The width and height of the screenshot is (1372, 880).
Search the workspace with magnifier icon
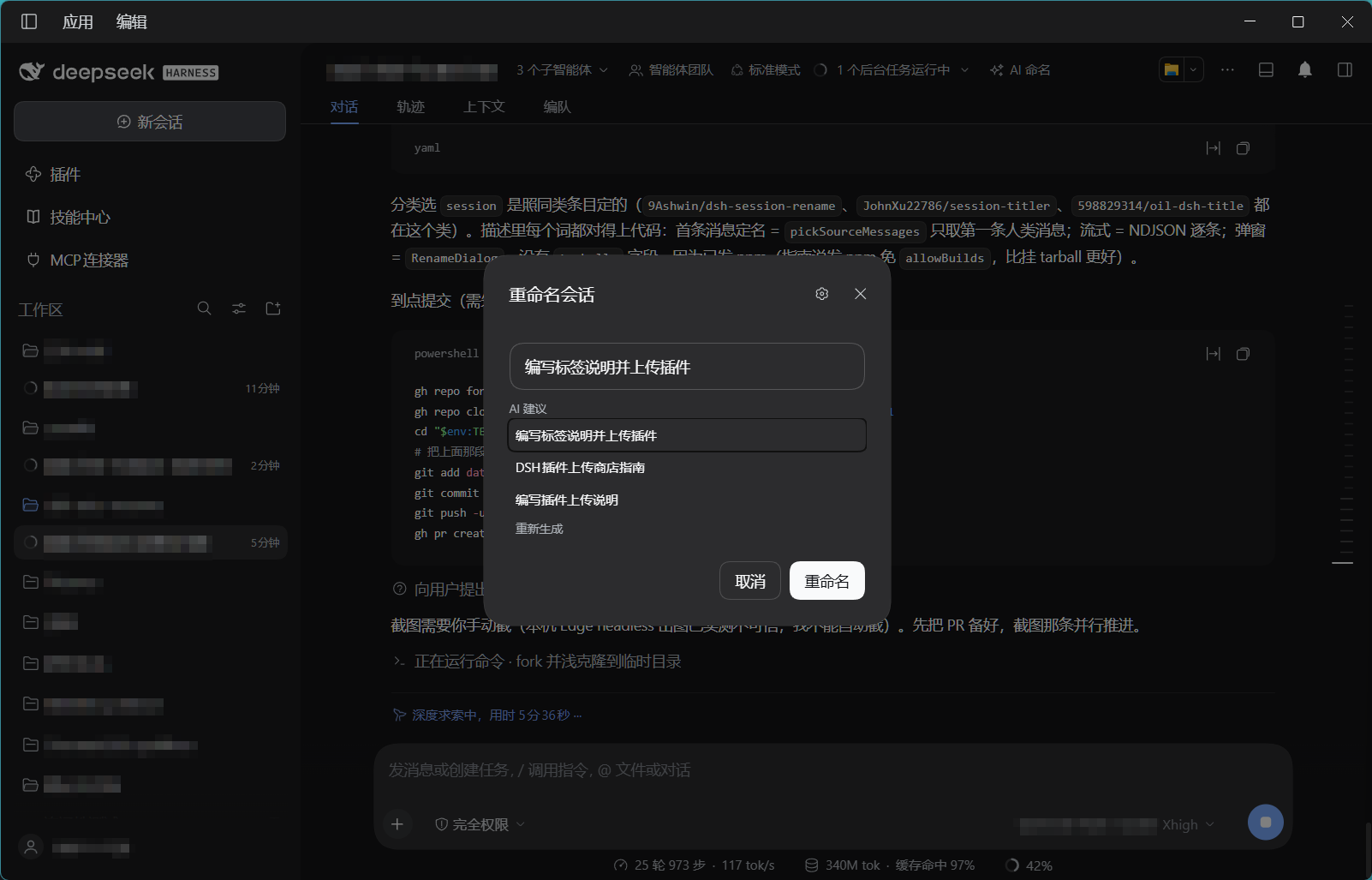tap(204, 308)
